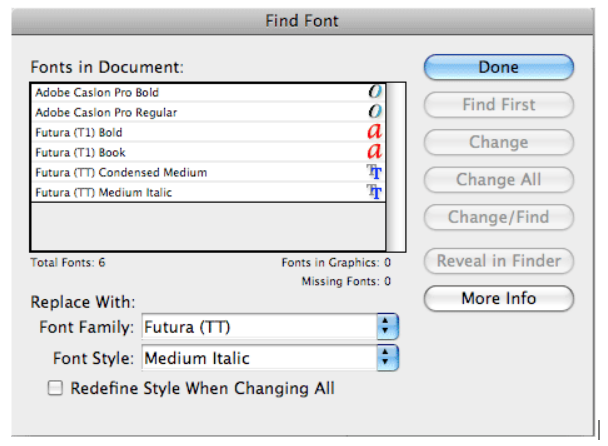Open the Font Family dropdown arrows
Viewport: 608px width, 446px height.
point(387,327)
